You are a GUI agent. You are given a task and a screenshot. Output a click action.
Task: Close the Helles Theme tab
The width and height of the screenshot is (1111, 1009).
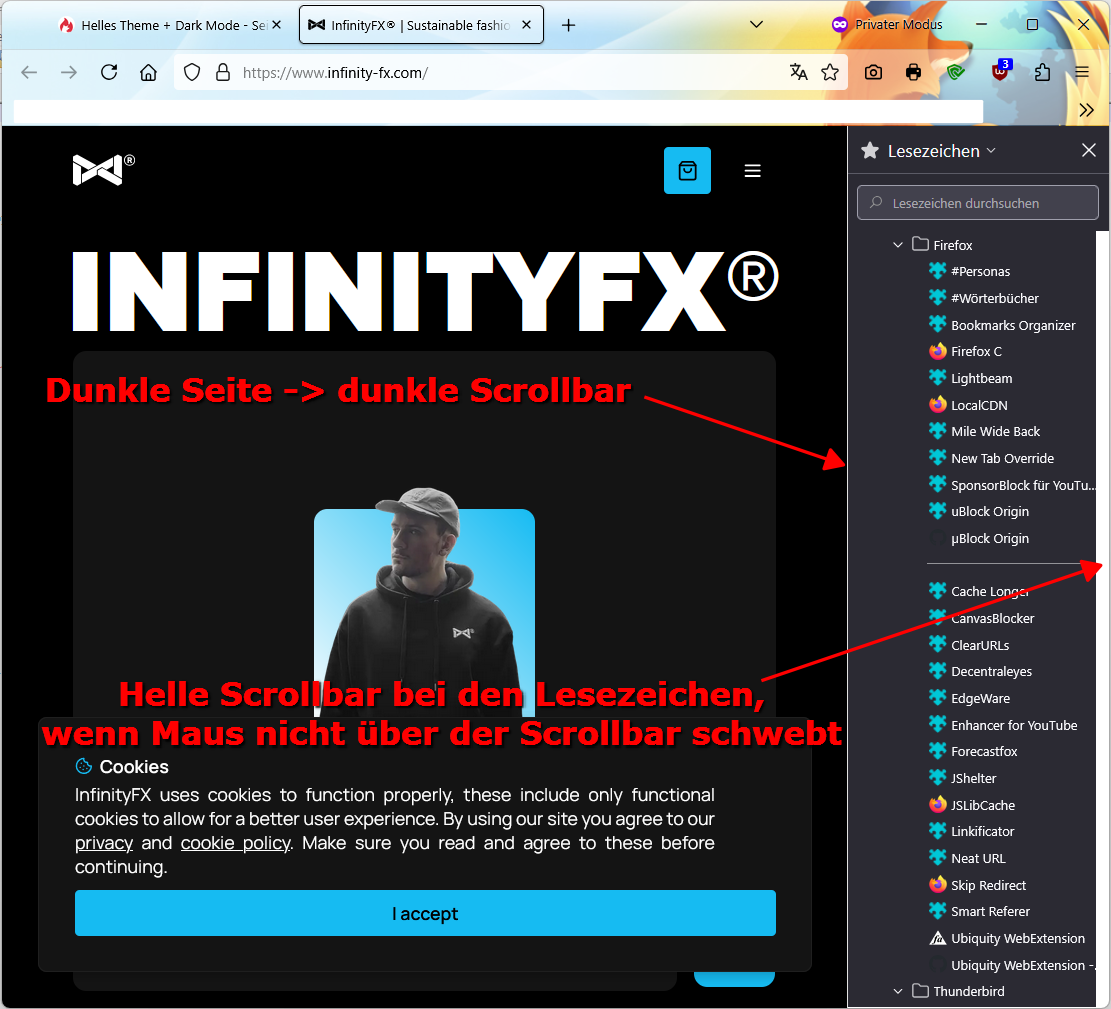(276, 25)
